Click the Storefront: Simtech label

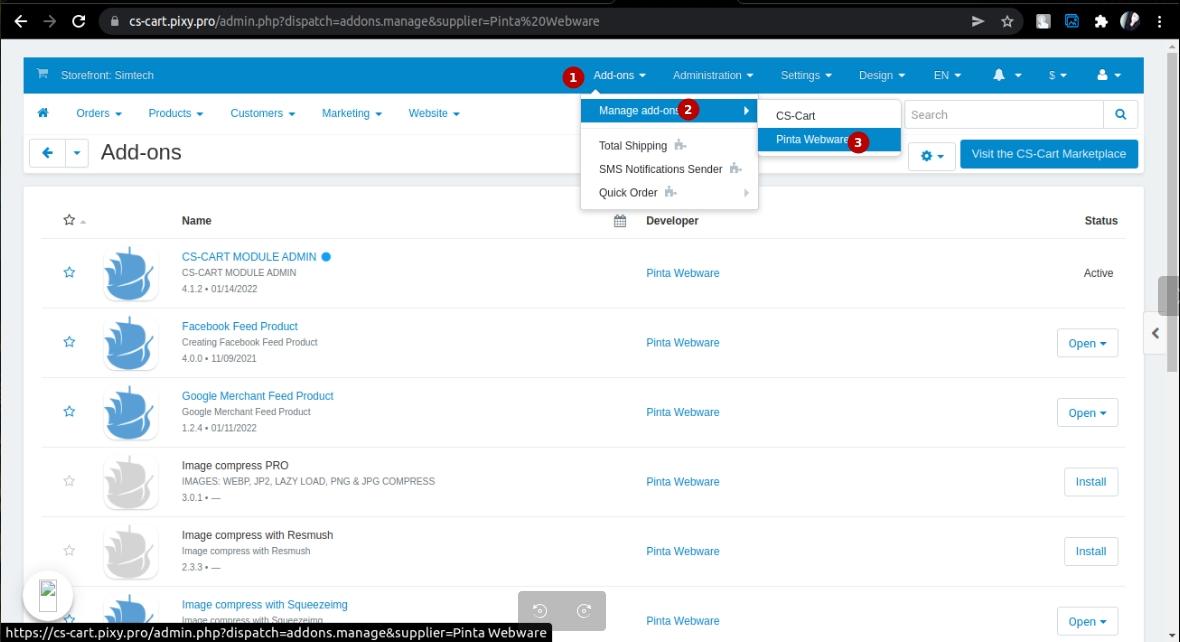[107, 75]
